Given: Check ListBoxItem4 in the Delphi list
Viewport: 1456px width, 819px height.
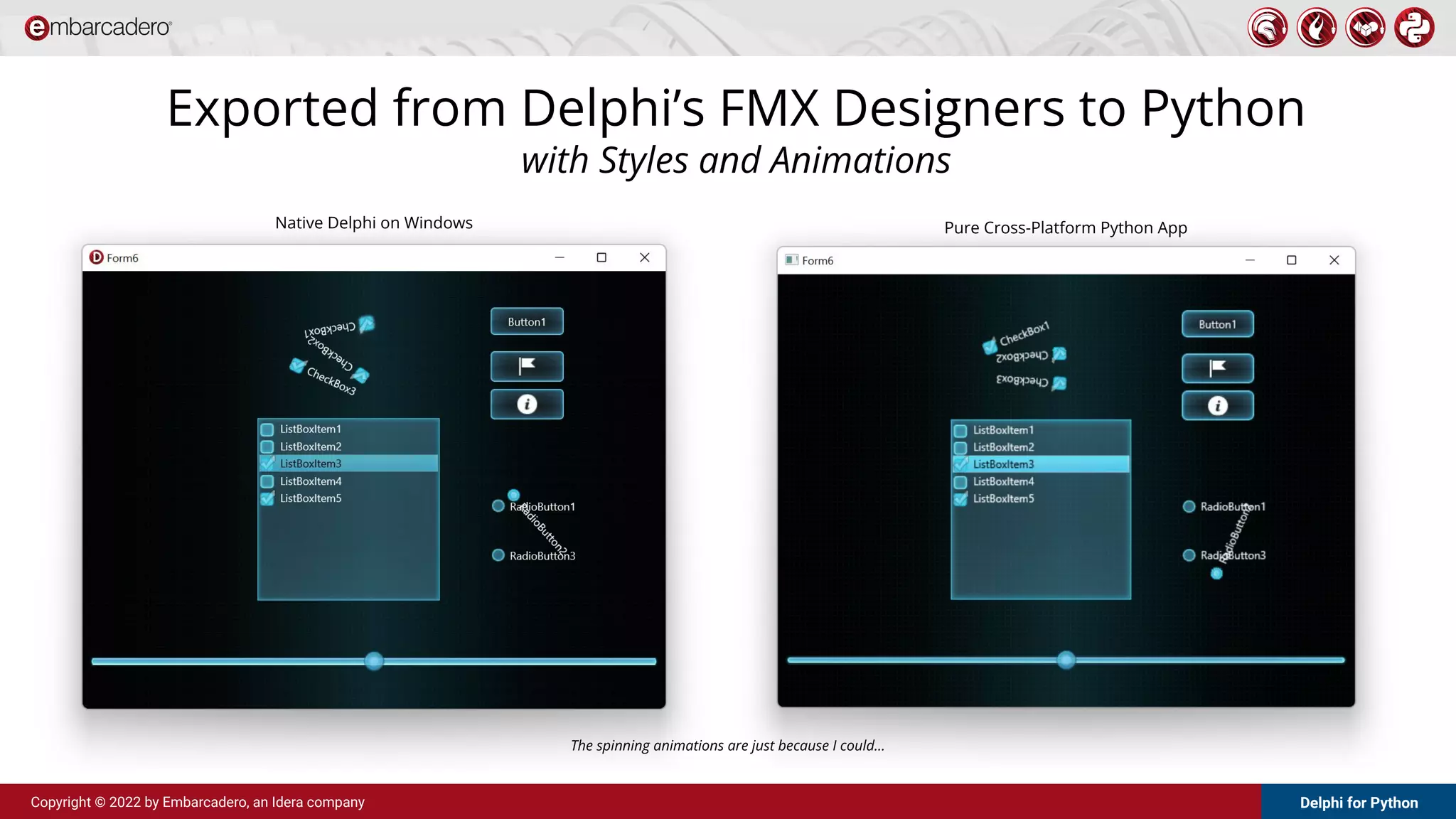Looking at the screenshot, I should click(x=267, y=481).
